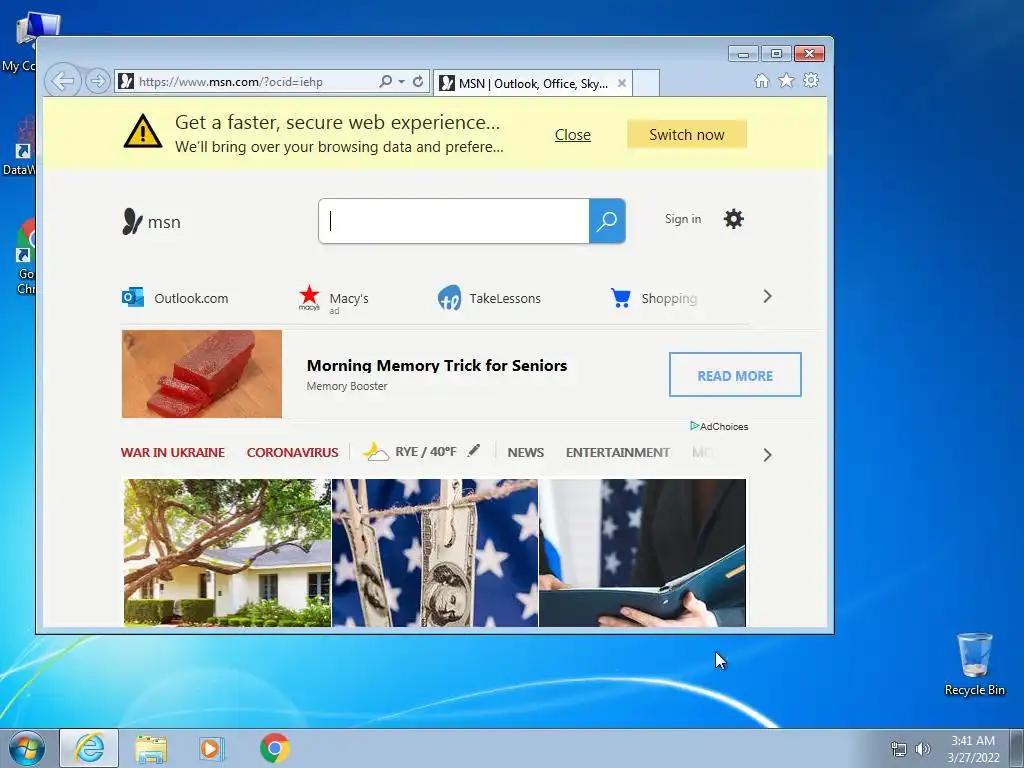Image resolution: width=1024 pixels, height=768 pixels.
Task: Open the CORONAVIRUS section
Action: (293, 452)
